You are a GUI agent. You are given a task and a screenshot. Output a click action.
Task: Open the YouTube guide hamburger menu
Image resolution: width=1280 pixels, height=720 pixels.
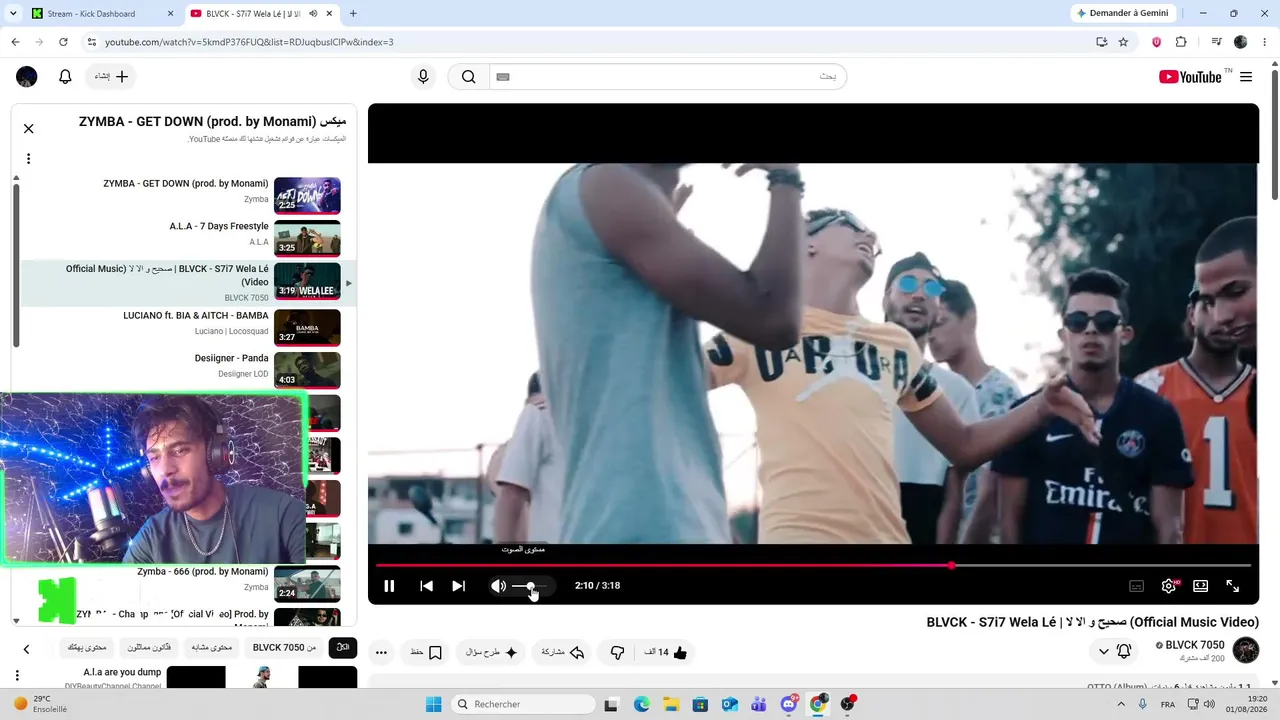tap(1246, 77)
